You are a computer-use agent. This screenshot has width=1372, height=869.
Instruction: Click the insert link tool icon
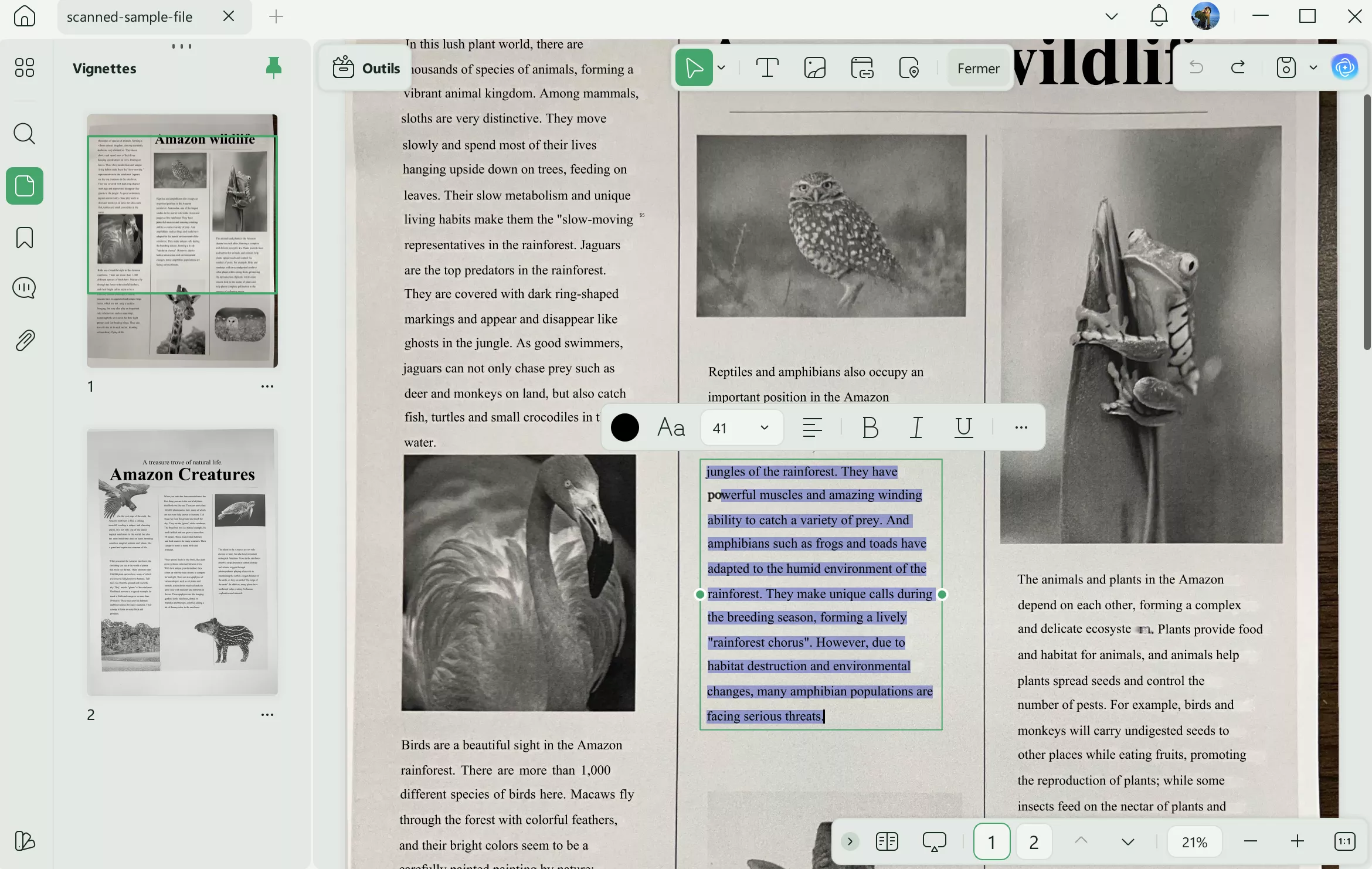[x=862, y=68]
